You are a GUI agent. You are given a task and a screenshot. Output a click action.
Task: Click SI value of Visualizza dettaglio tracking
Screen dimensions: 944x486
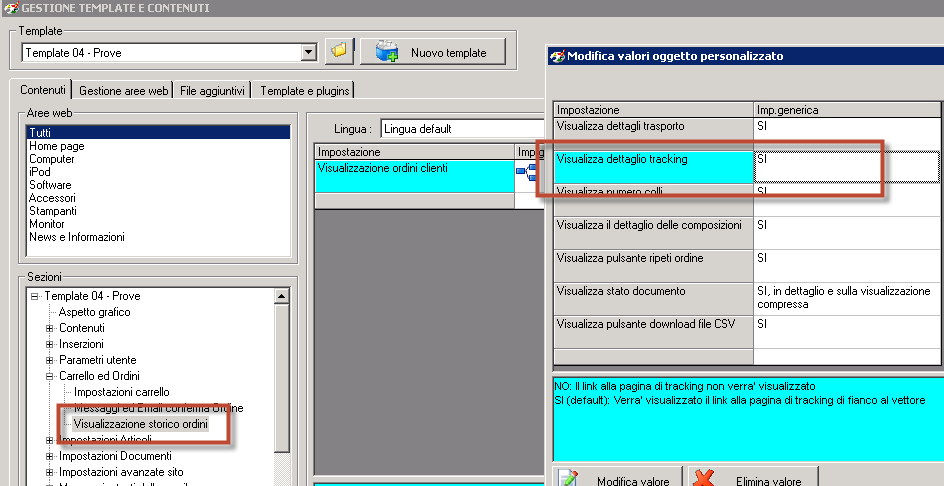[846, 167]
